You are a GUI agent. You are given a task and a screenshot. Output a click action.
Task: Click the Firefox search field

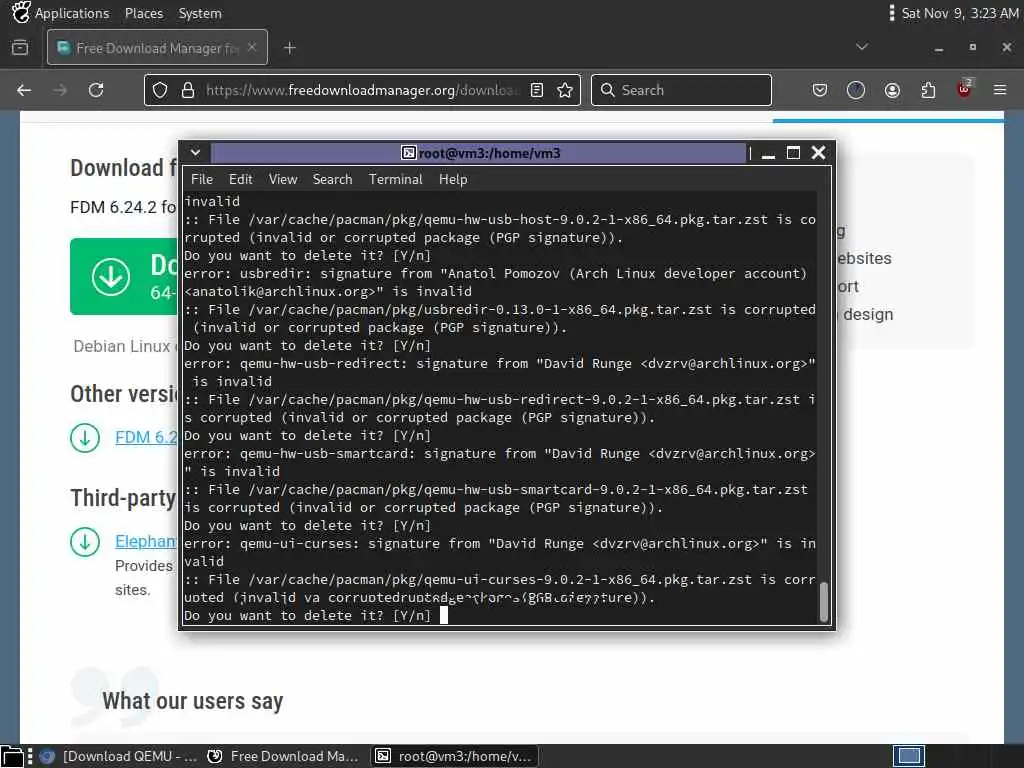pyautogui.click(x=681, y=90)
